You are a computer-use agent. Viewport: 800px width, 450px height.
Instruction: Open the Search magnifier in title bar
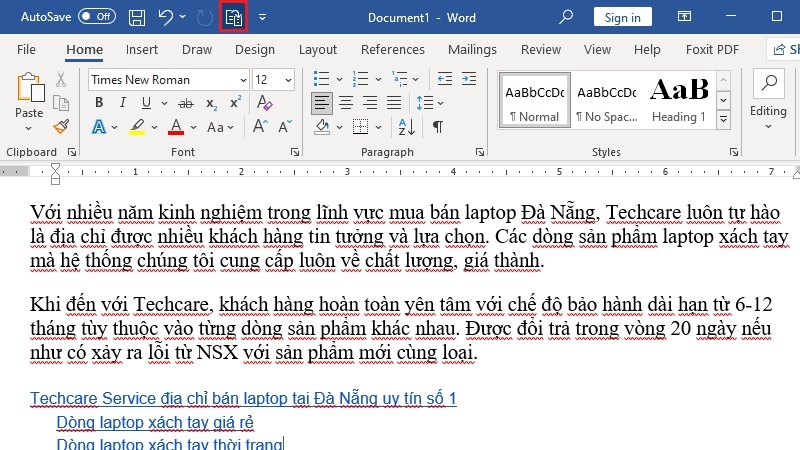click(565, 17)
